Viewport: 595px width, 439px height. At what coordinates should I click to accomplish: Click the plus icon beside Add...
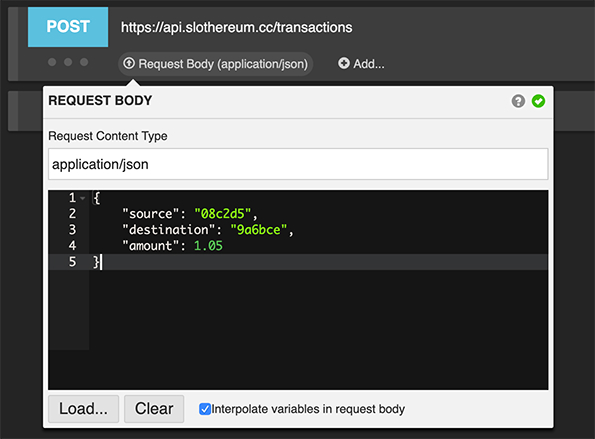click(x=344, y=63)
